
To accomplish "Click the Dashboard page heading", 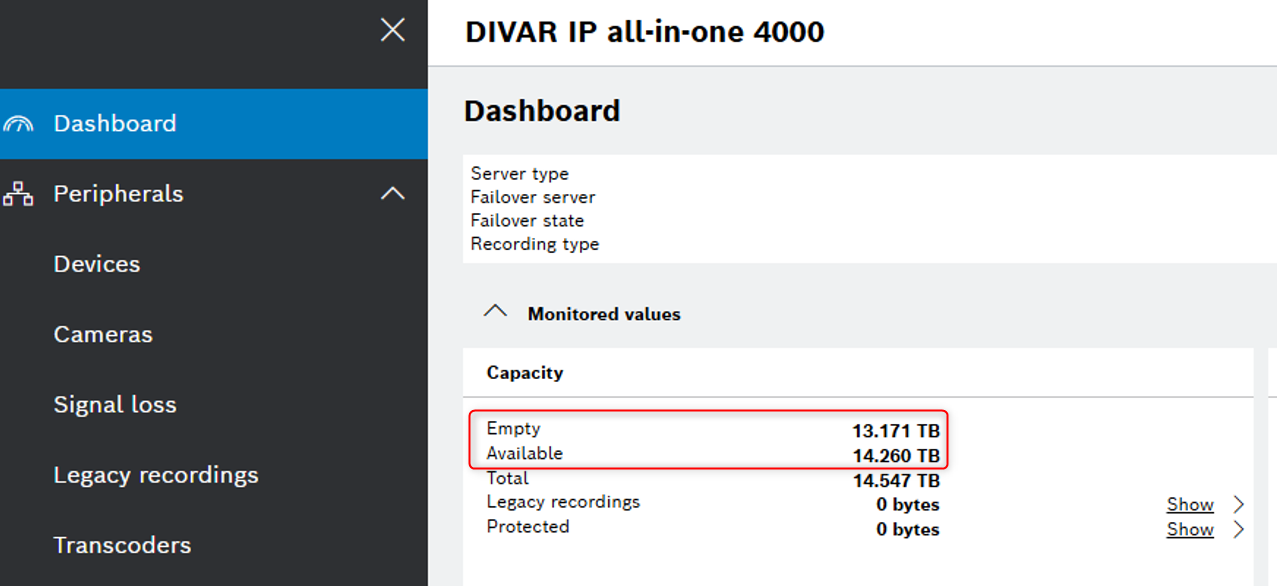I will [542, 110].
